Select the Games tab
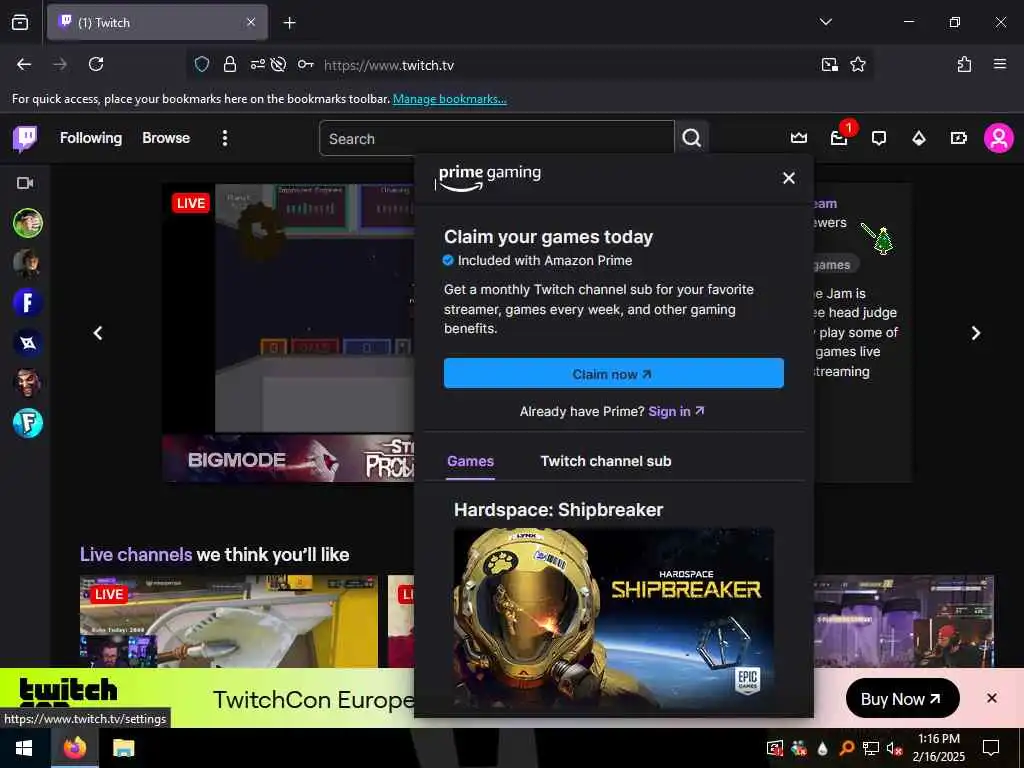 (x=470, y=461)
